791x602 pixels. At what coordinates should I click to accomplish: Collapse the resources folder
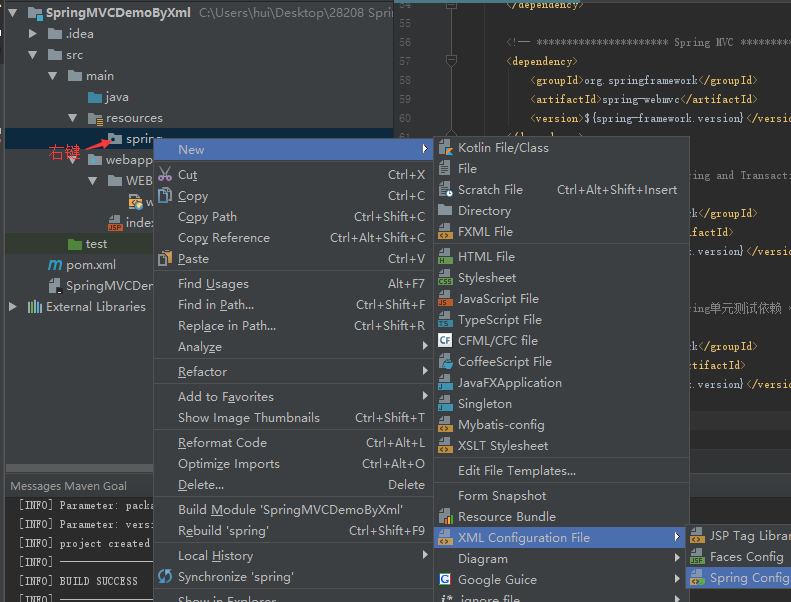73,118
